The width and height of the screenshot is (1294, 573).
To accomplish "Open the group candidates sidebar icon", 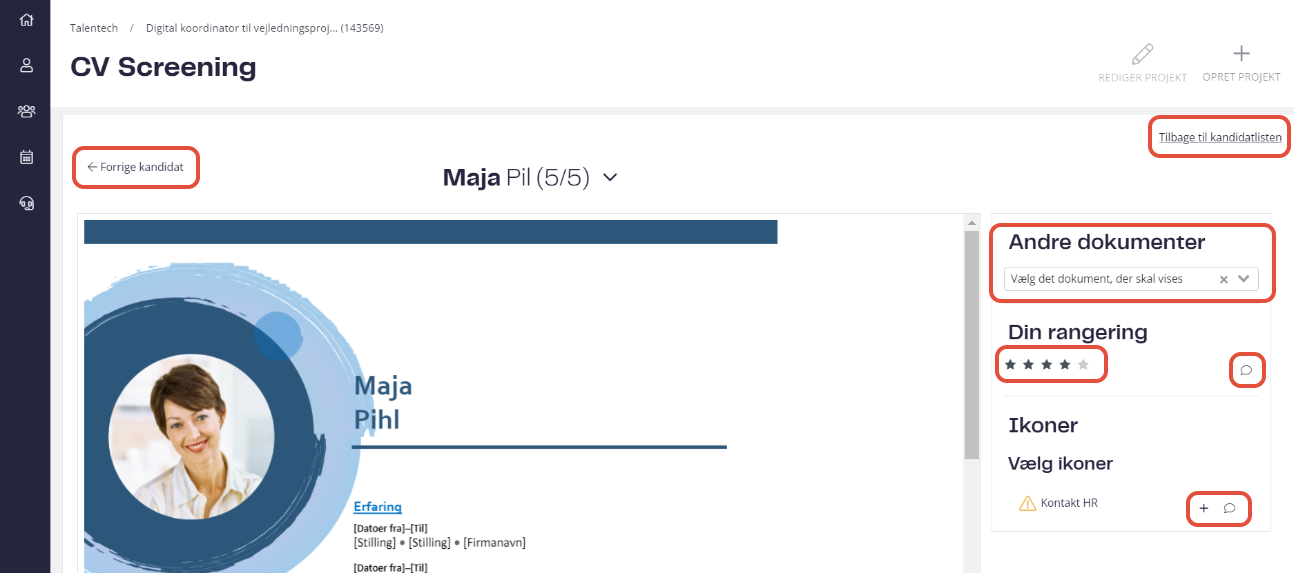I will [26, 111].
